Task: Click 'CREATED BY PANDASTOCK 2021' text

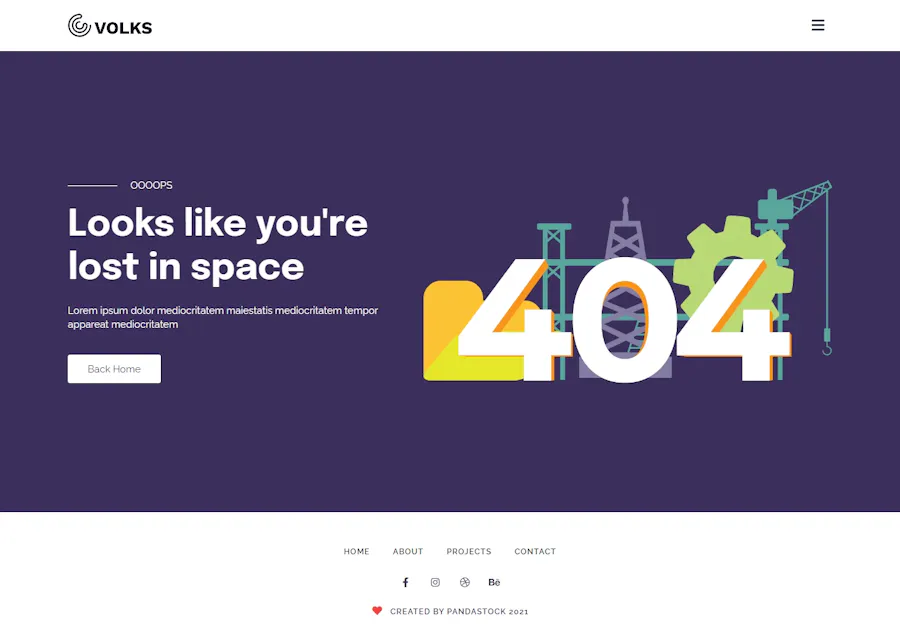Action: (x=459, y=612)
